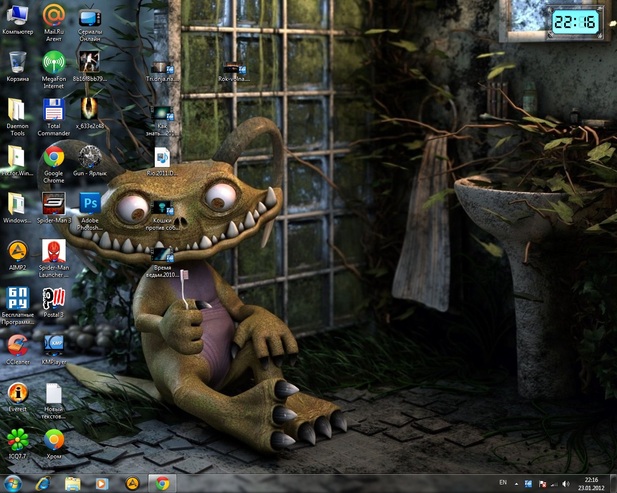Viewport: 617px width, 493px height.
Task: Select the Время ведьм.2010 video file
Action: coord(162,262)
